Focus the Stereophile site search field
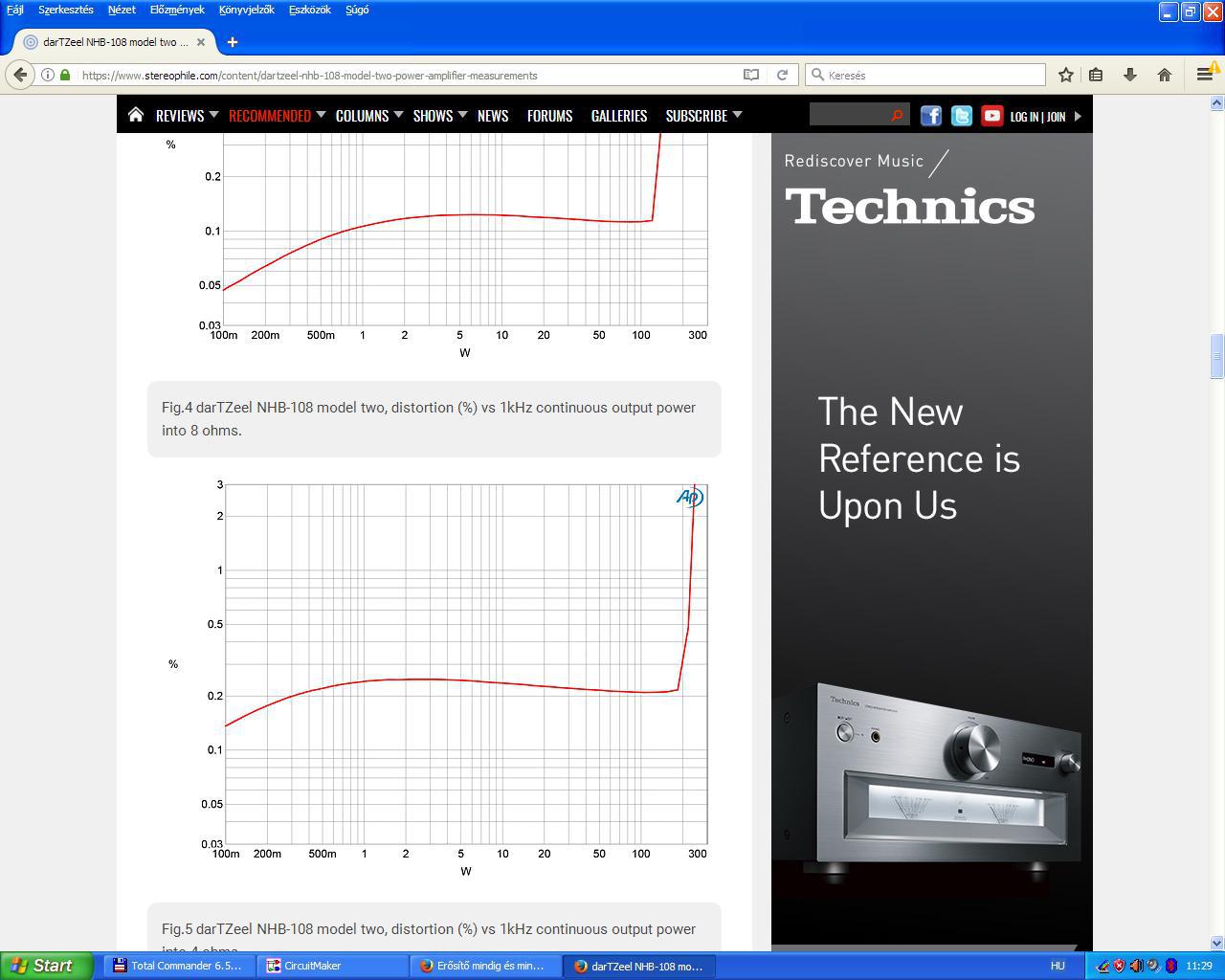This screenshot has width=1225, height=980. [x=848, y=116]
